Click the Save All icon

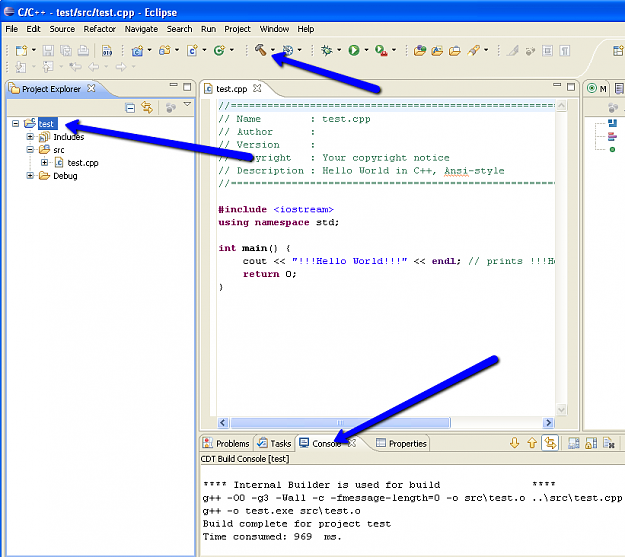point(66,51)
